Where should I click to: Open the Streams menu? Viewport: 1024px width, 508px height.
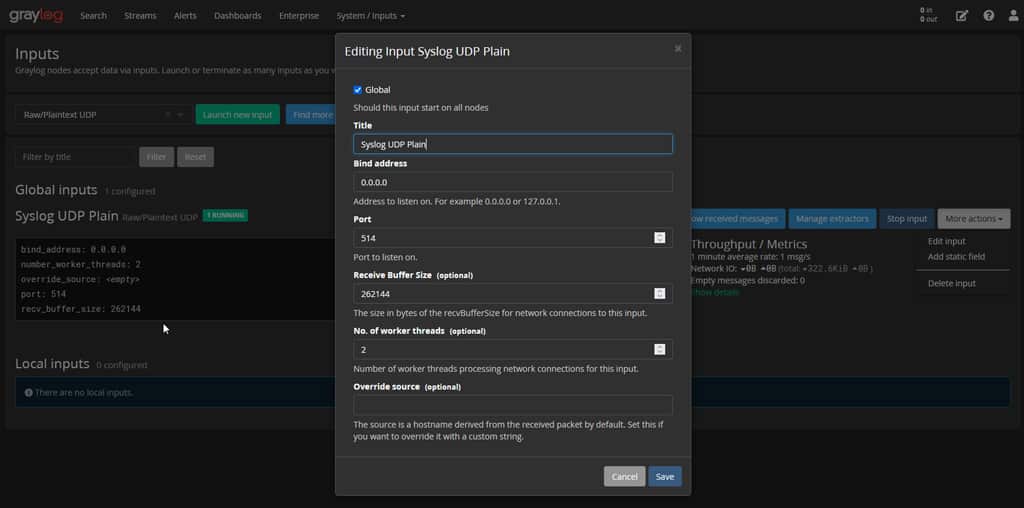pyautogui.click(x=140, y=16)
